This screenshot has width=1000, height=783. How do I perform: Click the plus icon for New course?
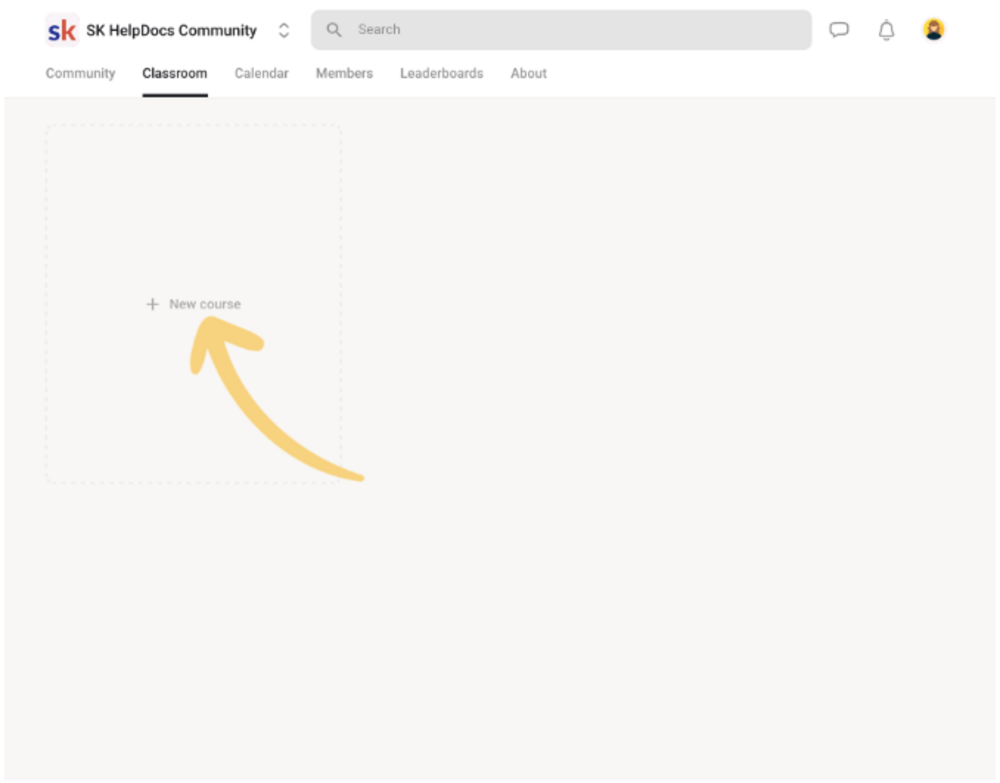coord(152,304)
